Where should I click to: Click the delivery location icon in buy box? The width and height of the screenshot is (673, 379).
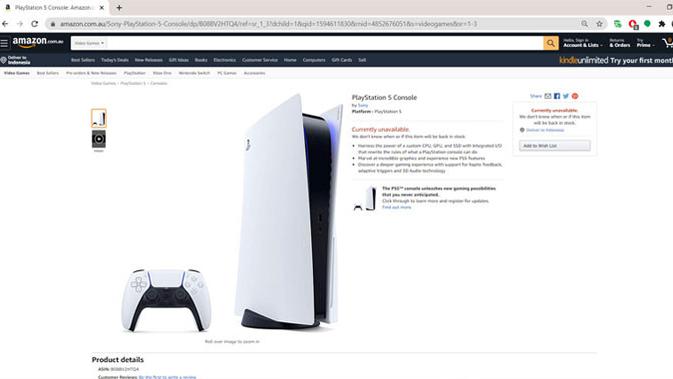click(522, 130)
